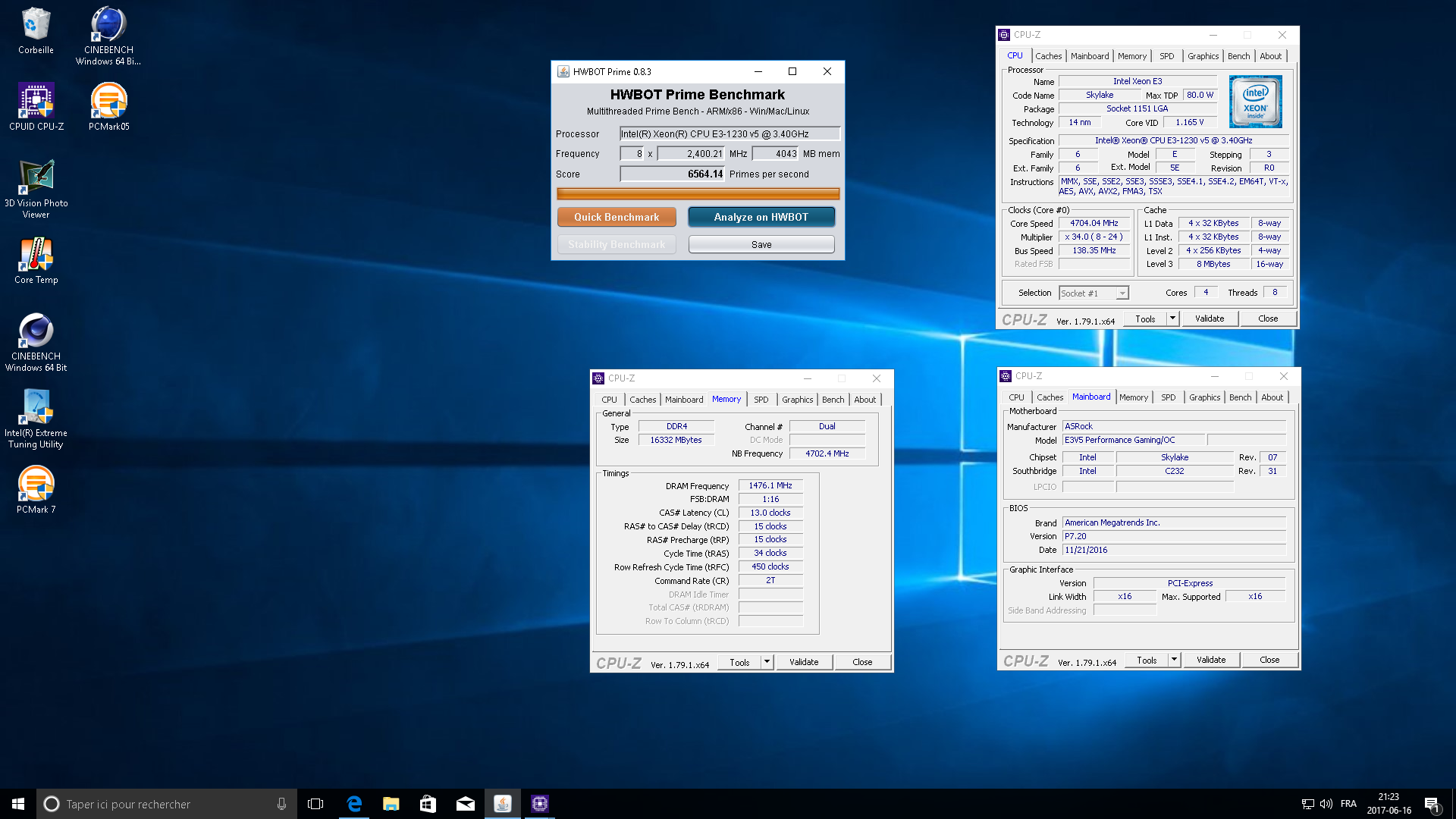The width and height of the screenshot is (1456, 819).
Task: Click the Cortana search box
Action: (167, 804)
